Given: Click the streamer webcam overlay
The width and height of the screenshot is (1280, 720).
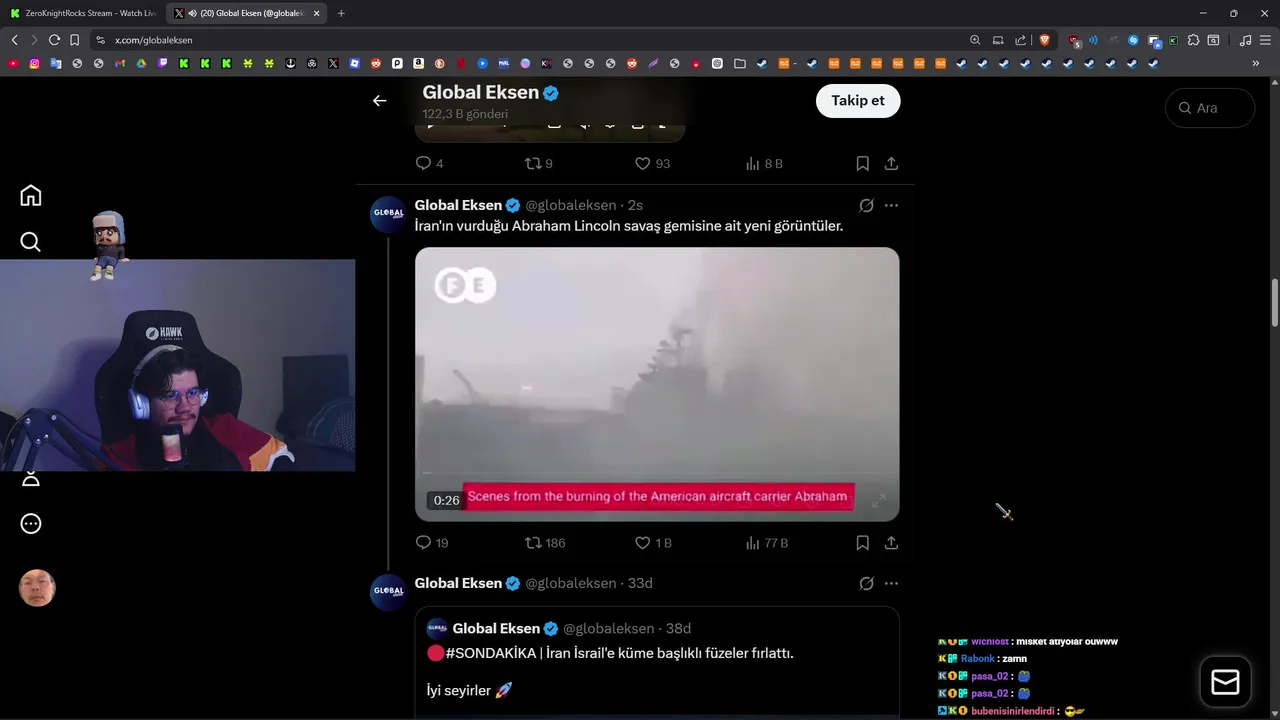Looking at the screenshot, I should click(x=178, y=365).
